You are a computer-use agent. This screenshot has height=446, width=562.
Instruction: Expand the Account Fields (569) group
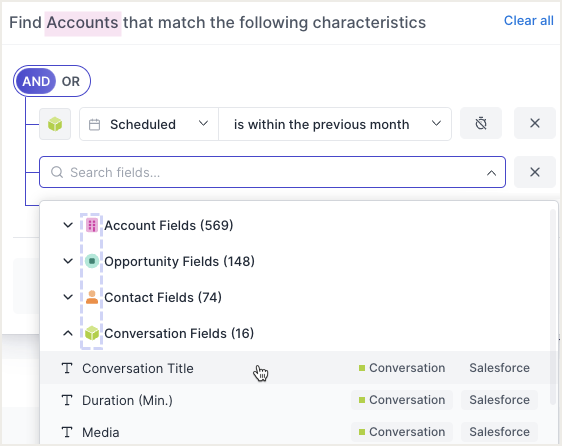coord(68,225)
